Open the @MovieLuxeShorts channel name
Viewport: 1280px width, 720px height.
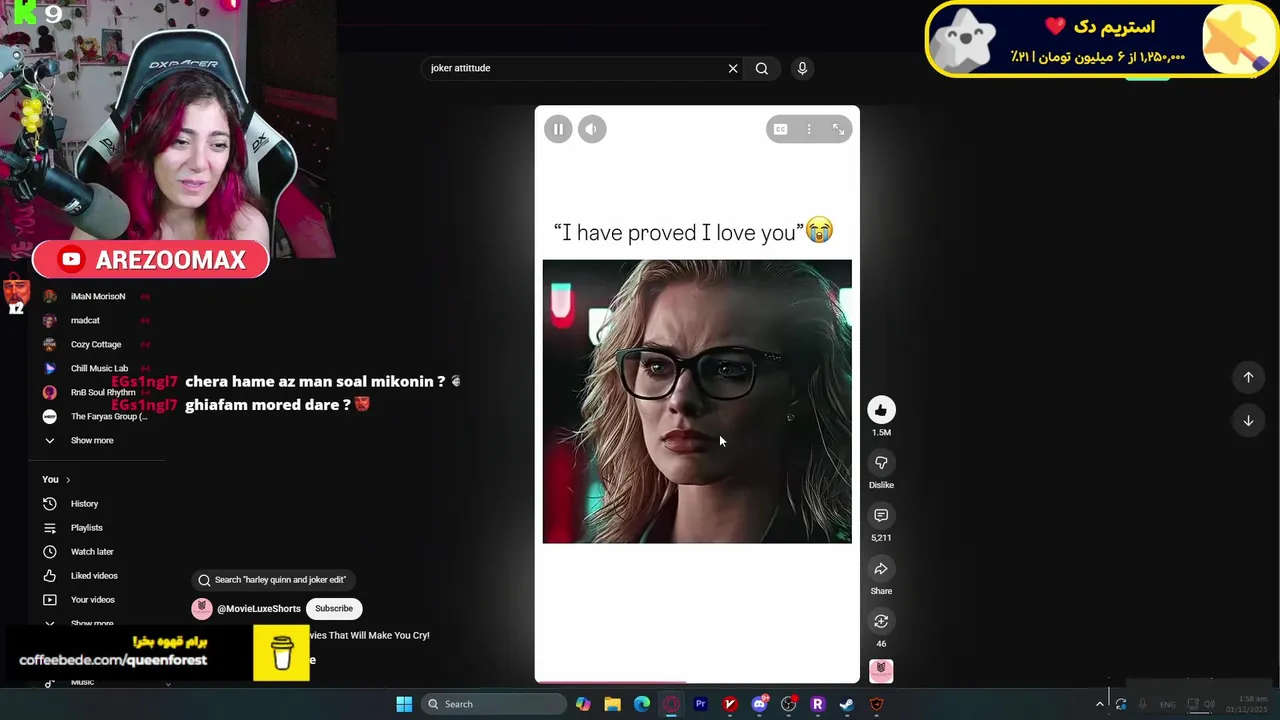point(259,609)
